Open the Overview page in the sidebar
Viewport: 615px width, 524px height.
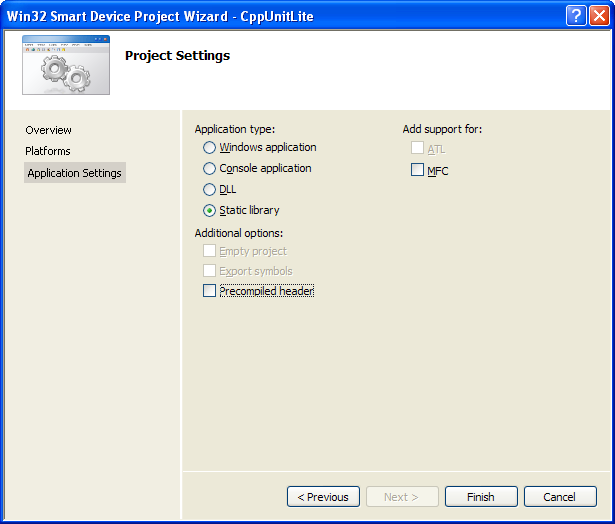[x=48, y=130]
